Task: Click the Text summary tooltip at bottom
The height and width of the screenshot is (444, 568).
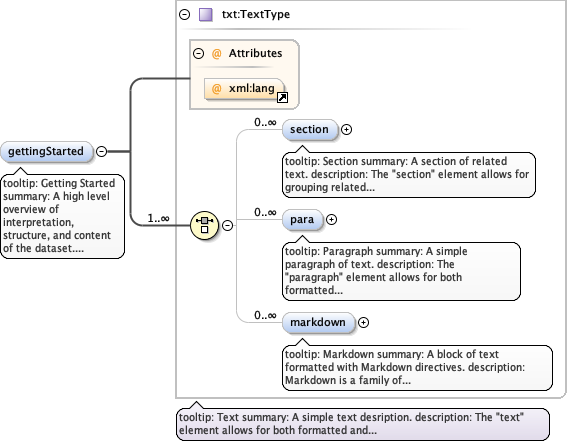Action: click(x=363, y=423)
